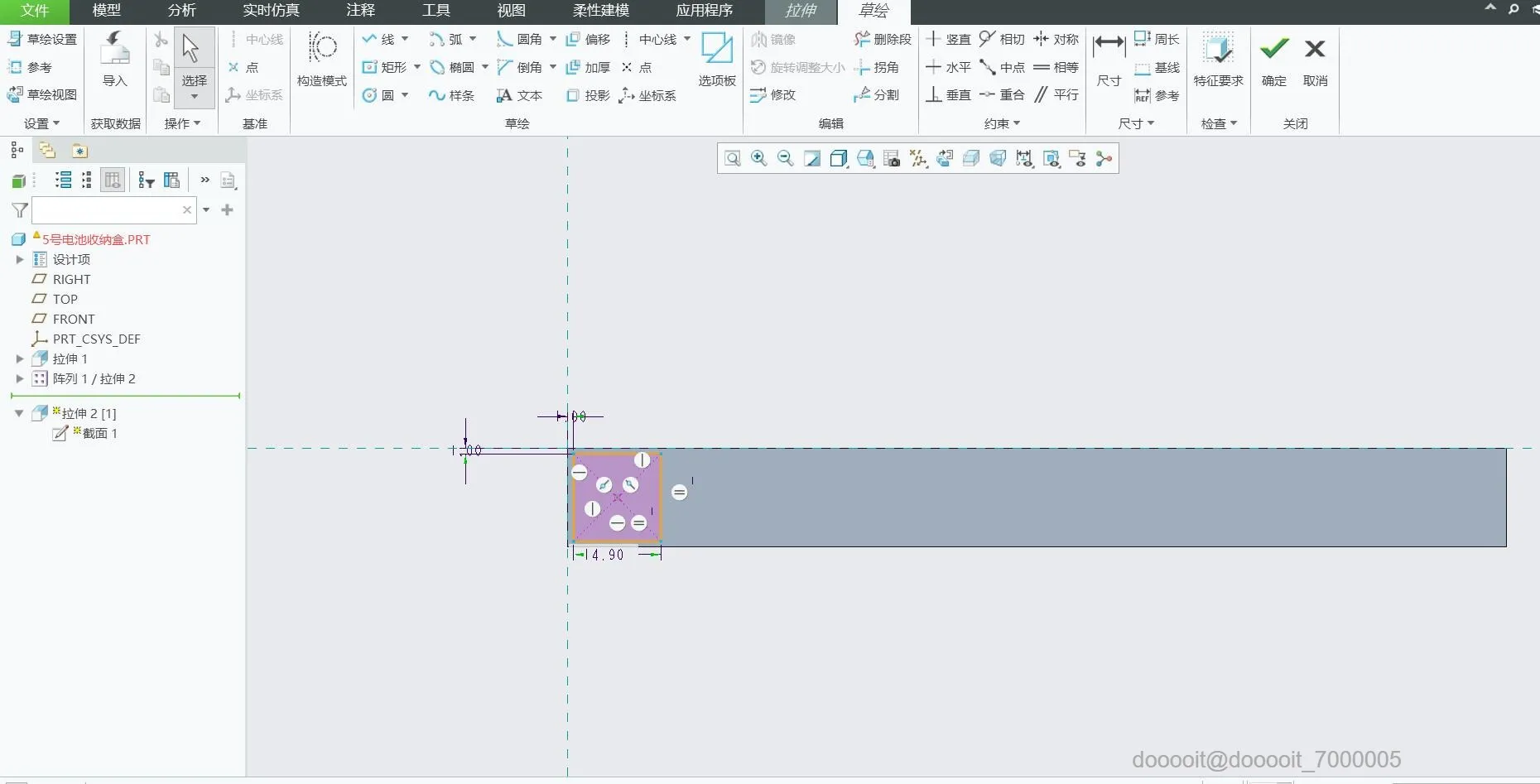Open the 检查 group dropdown
Screen dimensions: 1540x784
(x=1219, y=123)
